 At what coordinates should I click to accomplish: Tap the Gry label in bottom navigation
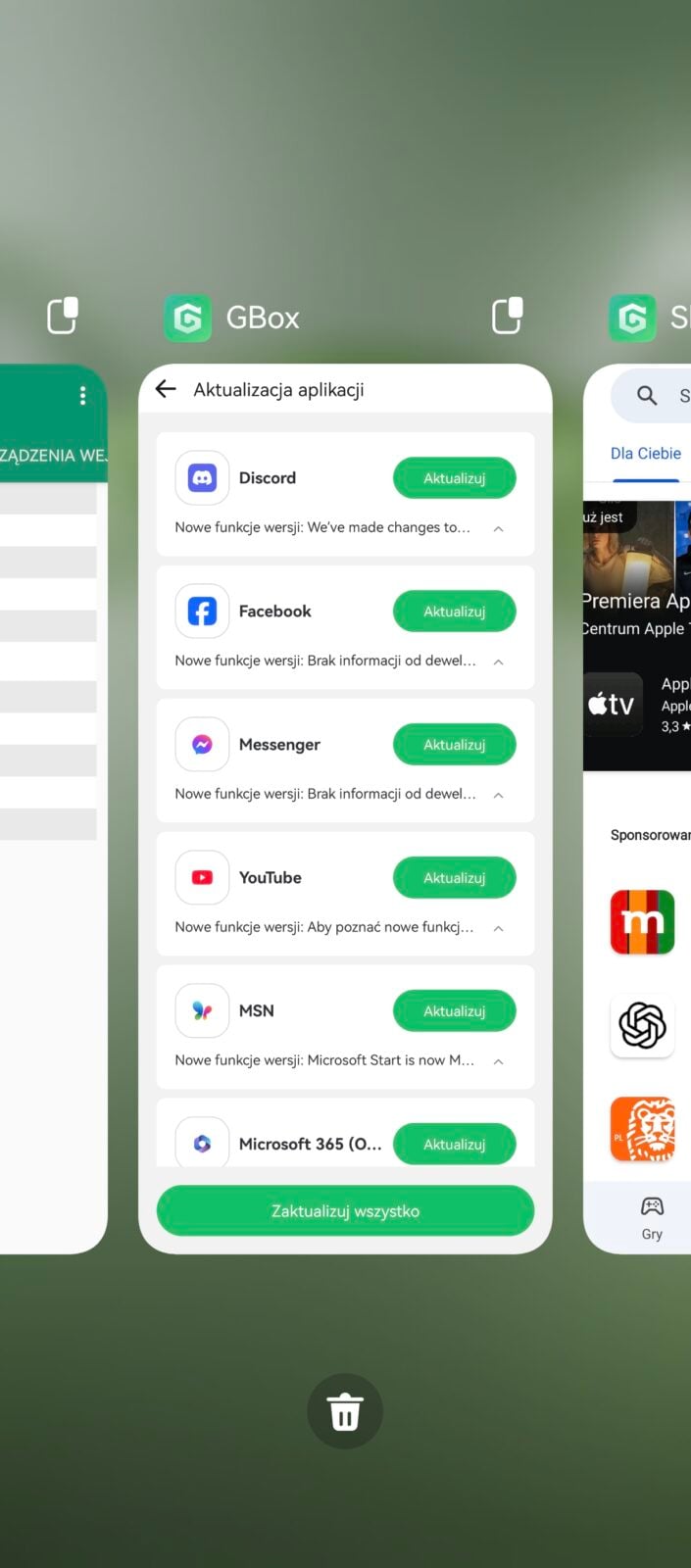652,1234
